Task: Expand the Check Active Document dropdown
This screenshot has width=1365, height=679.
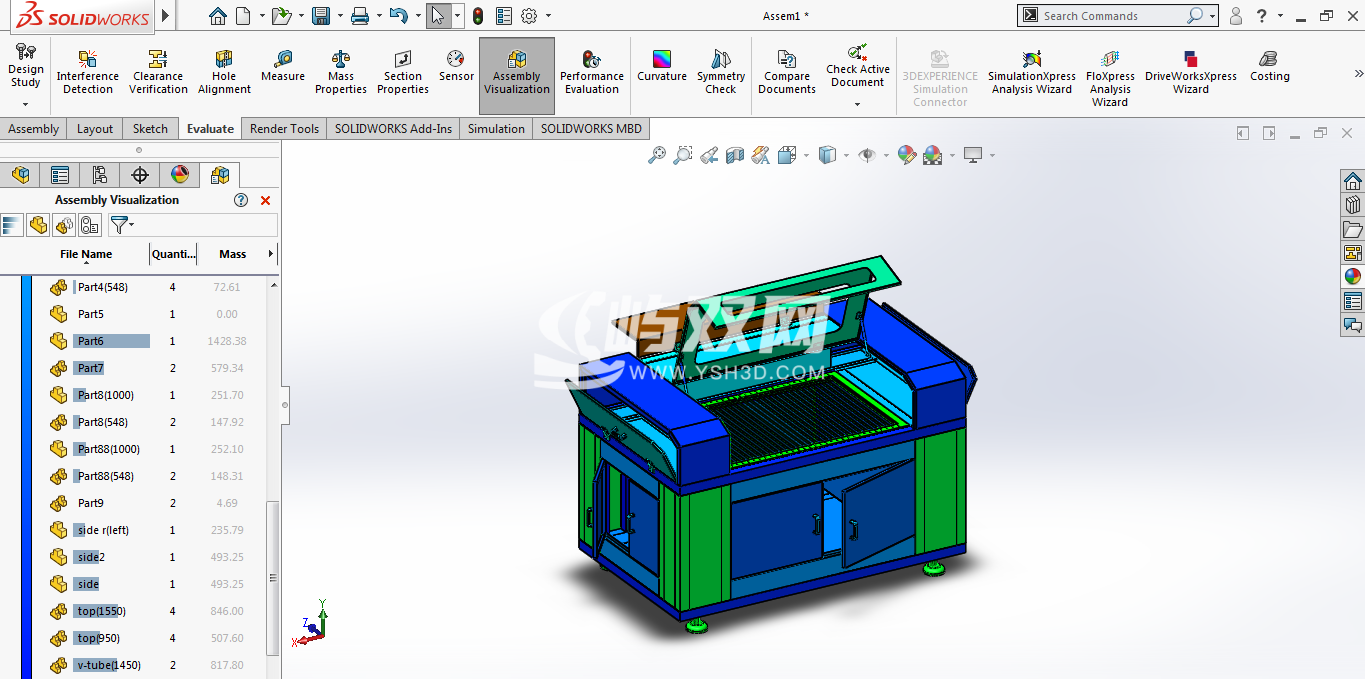Action: [x=857, y=104]
